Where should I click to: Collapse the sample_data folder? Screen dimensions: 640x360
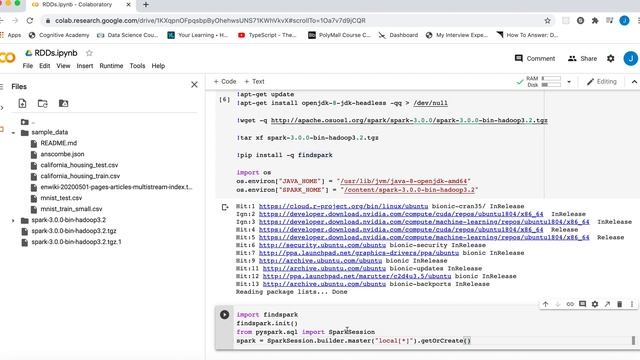tap(13, 133)
